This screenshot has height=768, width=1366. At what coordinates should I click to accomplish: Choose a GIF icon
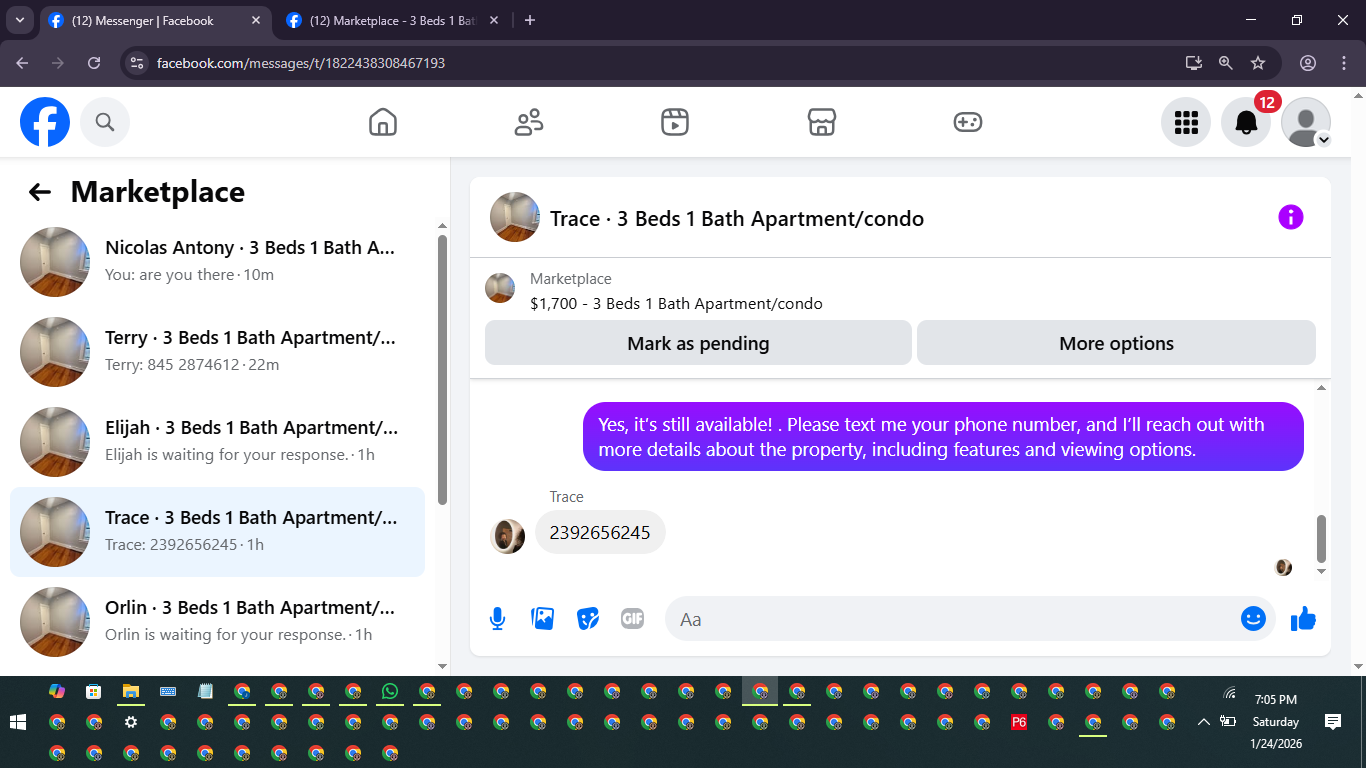(x=632, y=619)
